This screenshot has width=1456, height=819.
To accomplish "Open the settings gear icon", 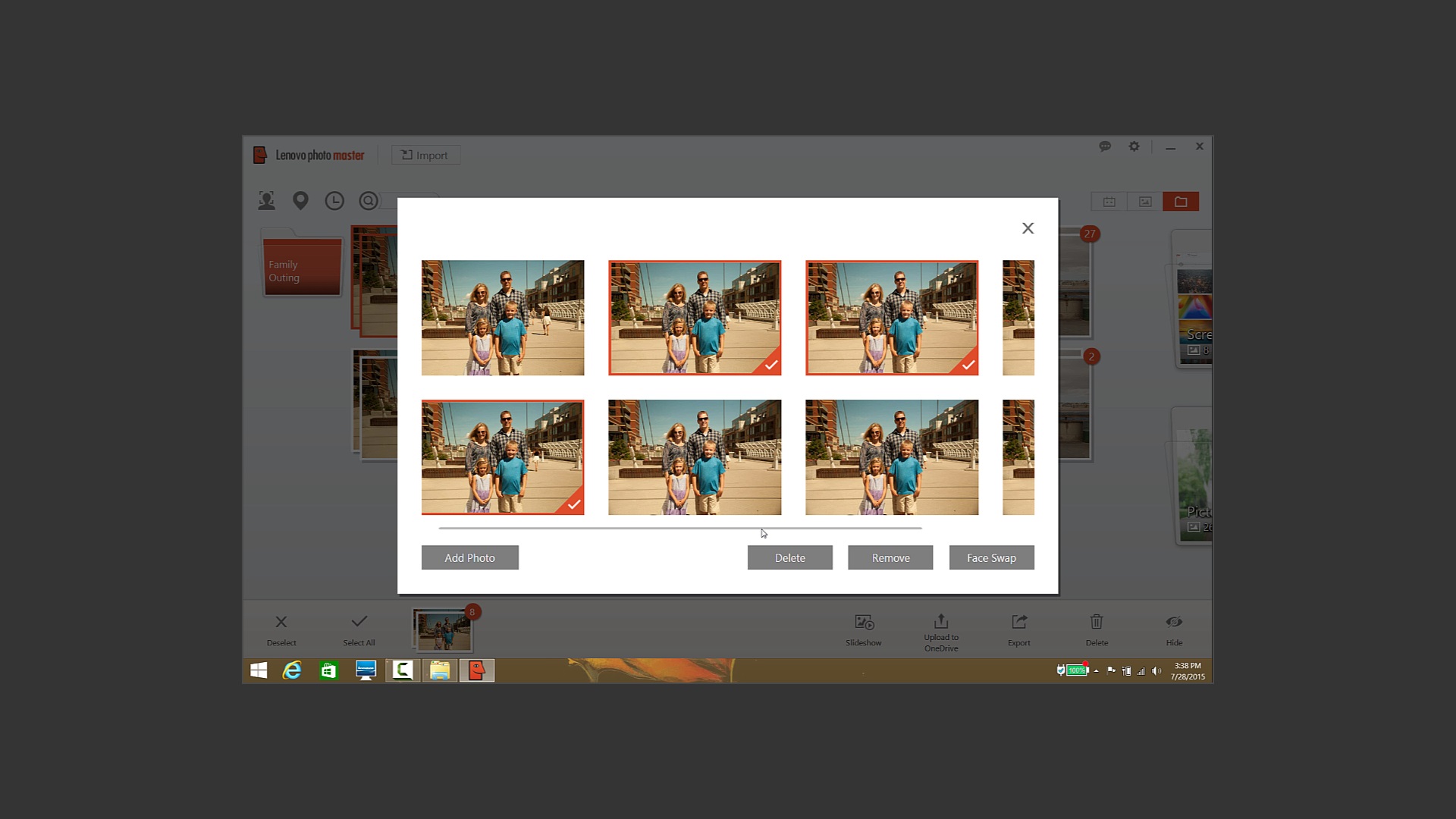I will 1134,146.
